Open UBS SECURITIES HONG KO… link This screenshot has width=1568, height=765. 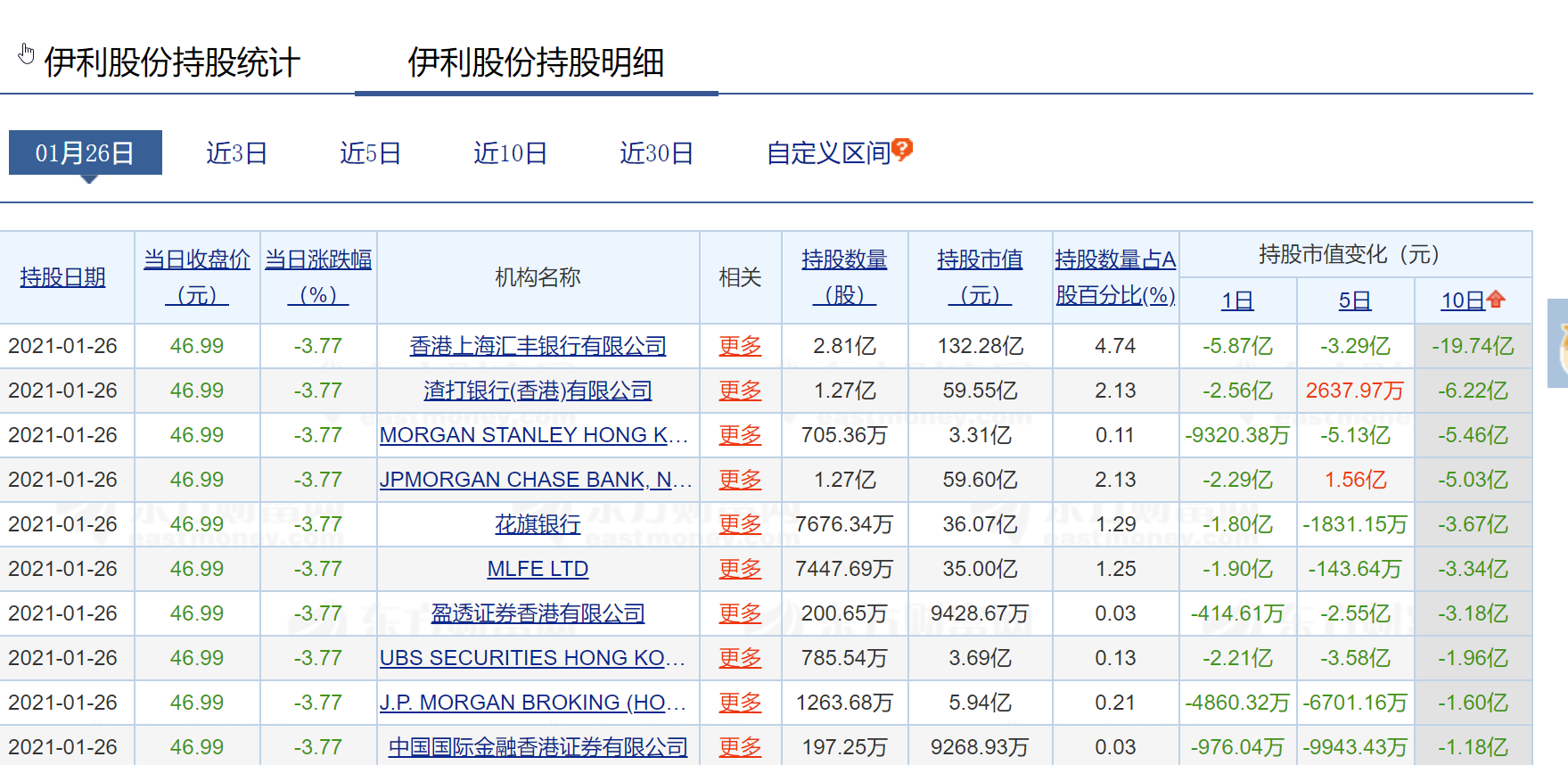pos(532,658)
